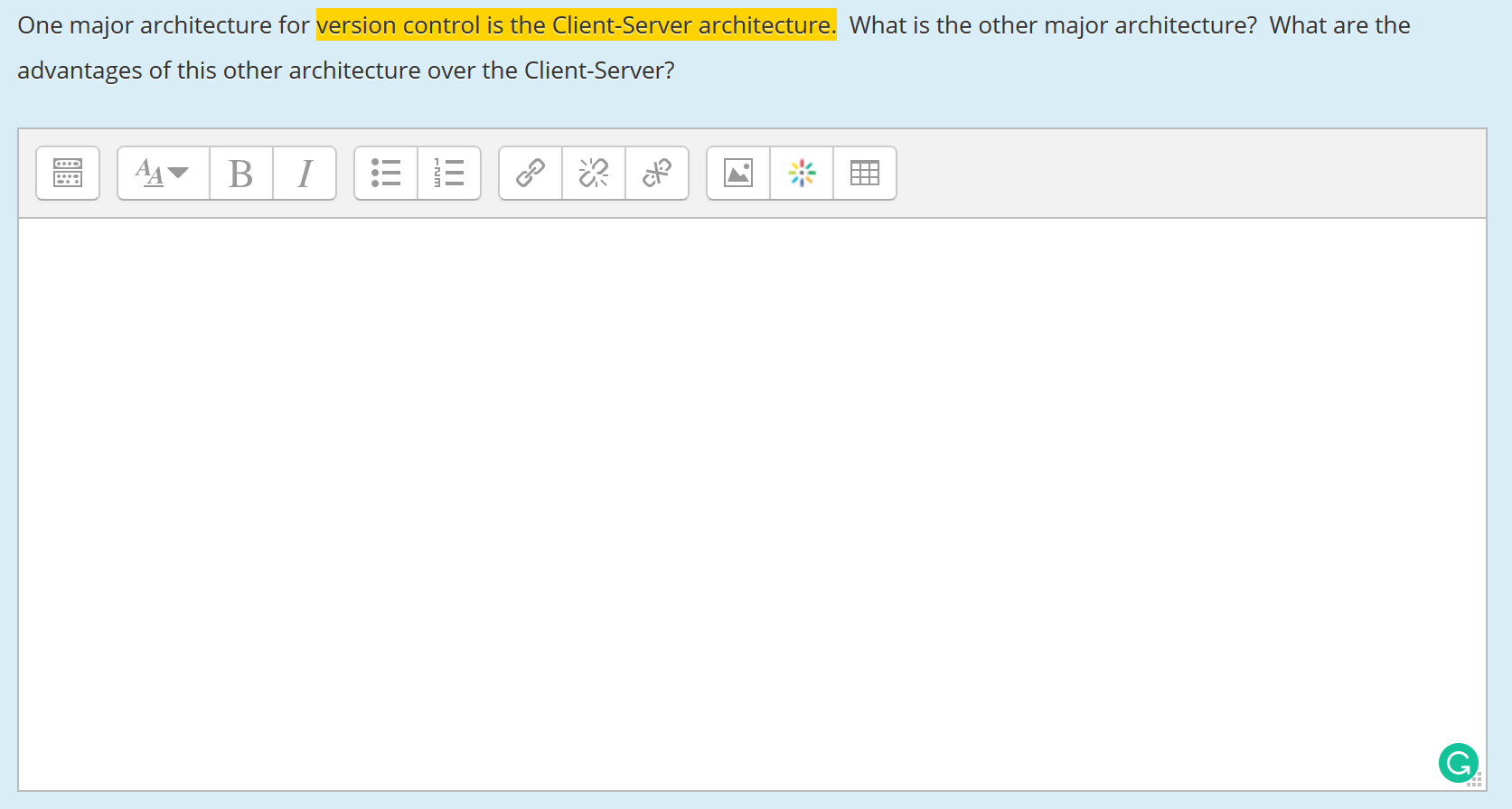Remove the link with unlink button

pyautogui.click(x=594, y=173)
